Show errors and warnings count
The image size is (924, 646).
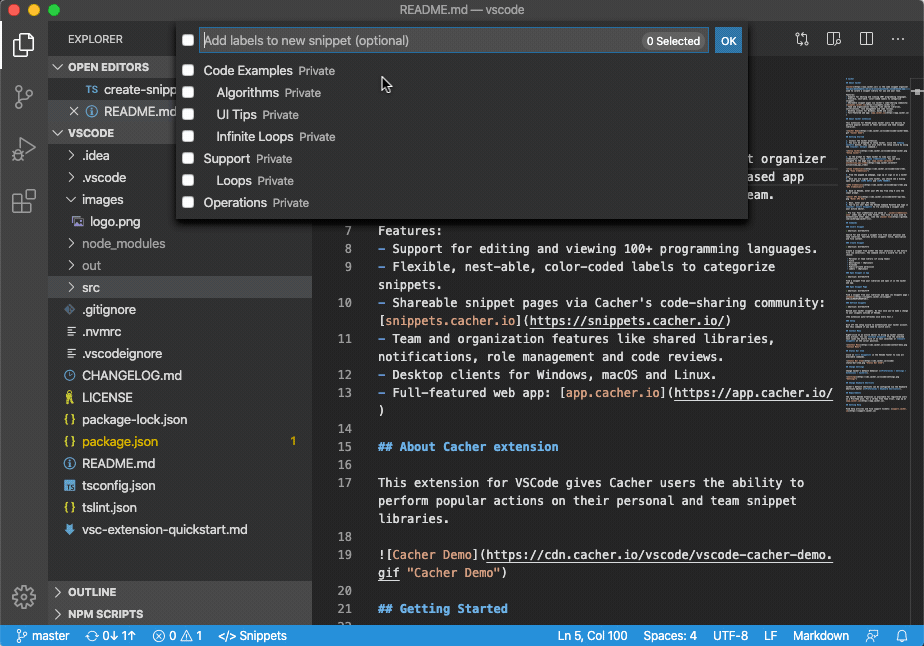tap(177, 636)
